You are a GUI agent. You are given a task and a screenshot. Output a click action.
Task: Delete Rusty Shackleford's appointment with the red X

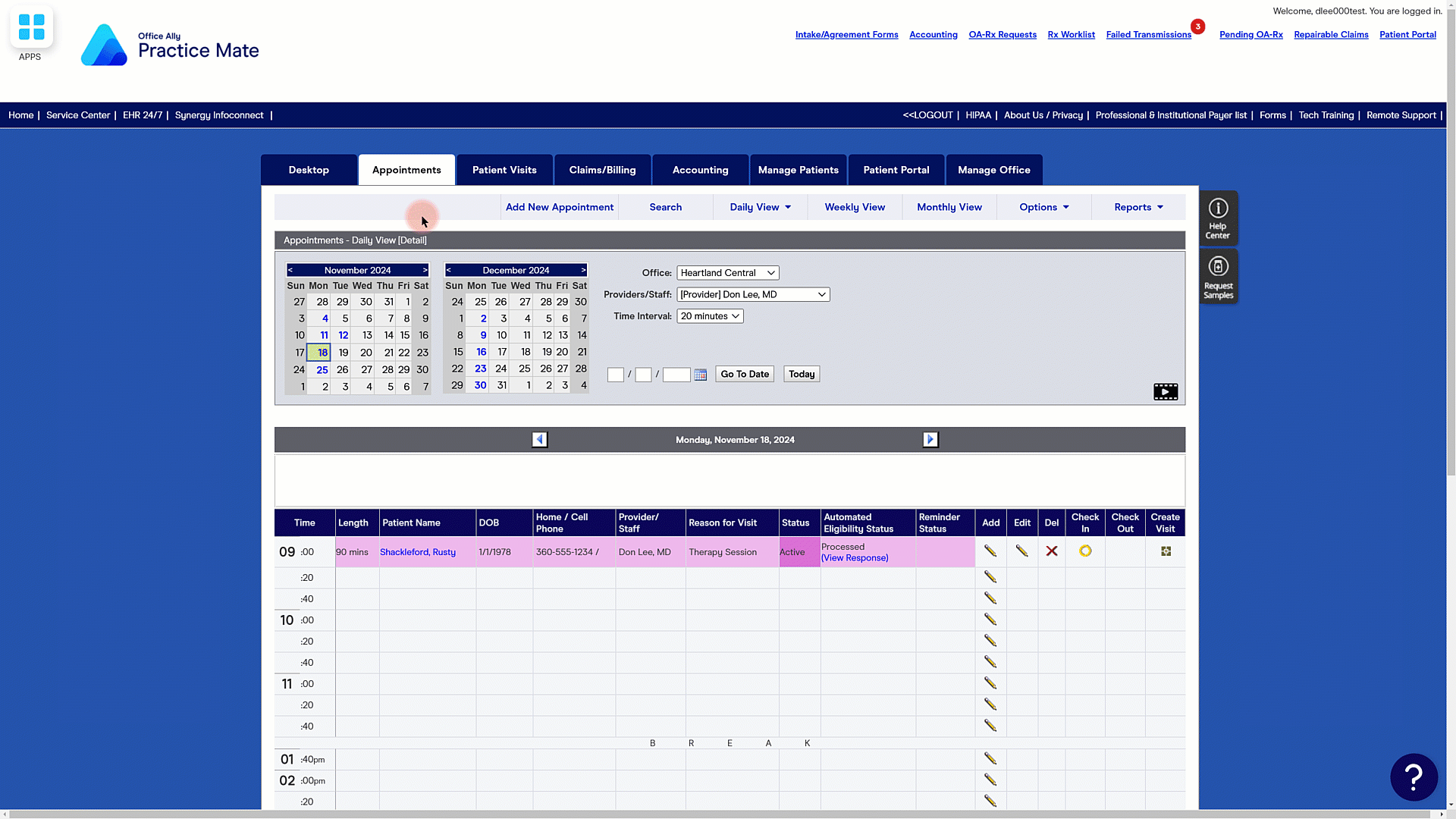(1051, 551)
